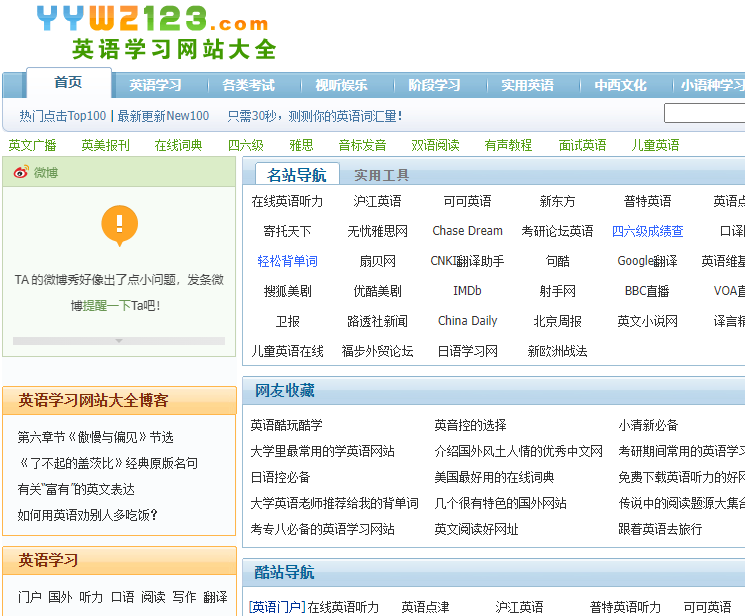
Task: Open 沪江英语 in 名站导航
Action: [377, 201]
